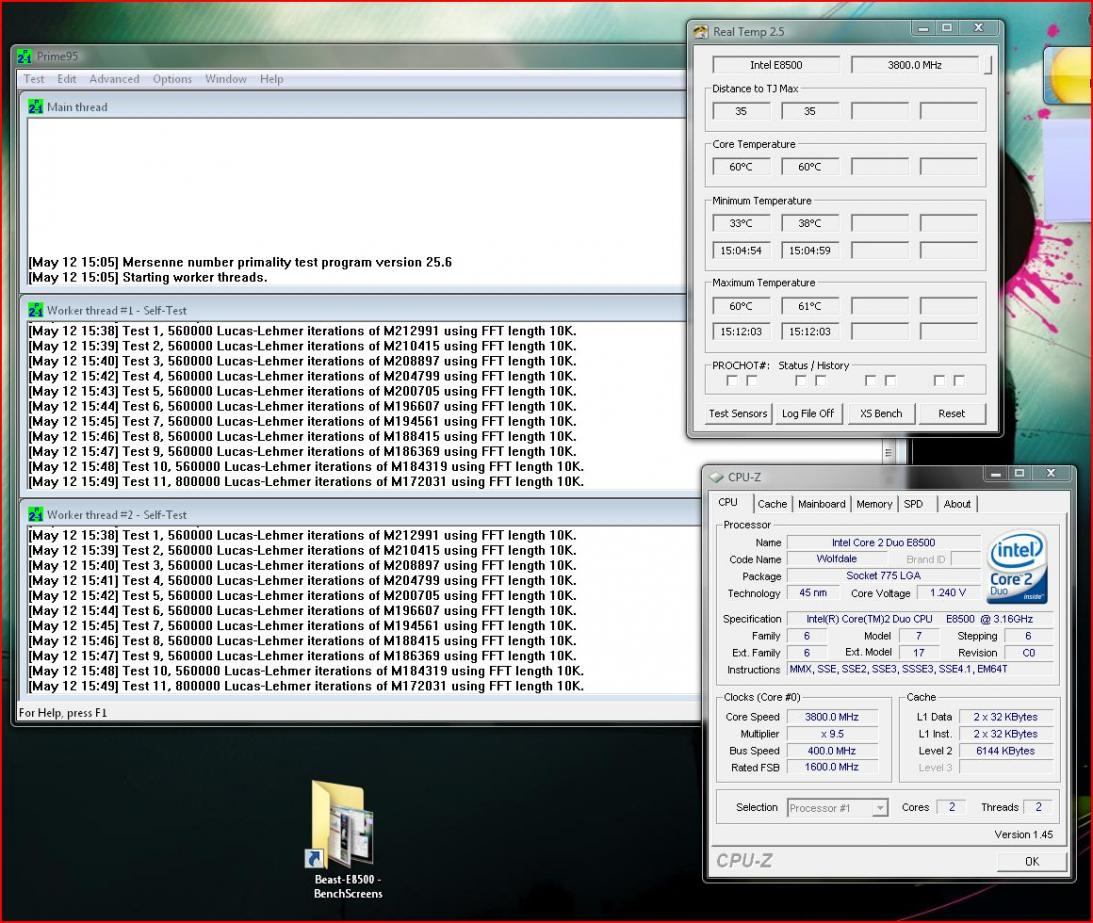Screen dimensions: 1093x923
Task: Click the Version 1.45 label in CPU-Z
Action: coord(1023,834)
